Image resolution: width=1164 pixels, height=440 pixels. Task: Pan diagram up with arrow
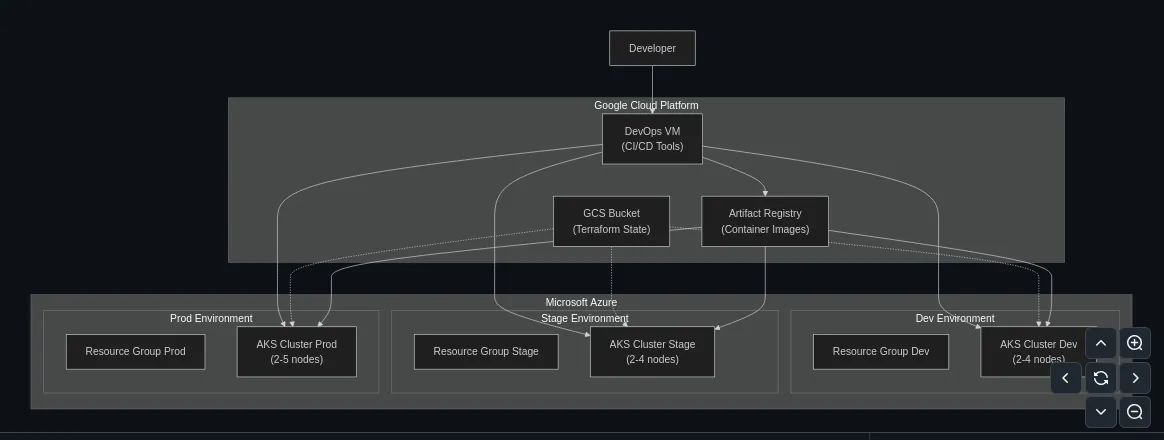click(1101, 343)
